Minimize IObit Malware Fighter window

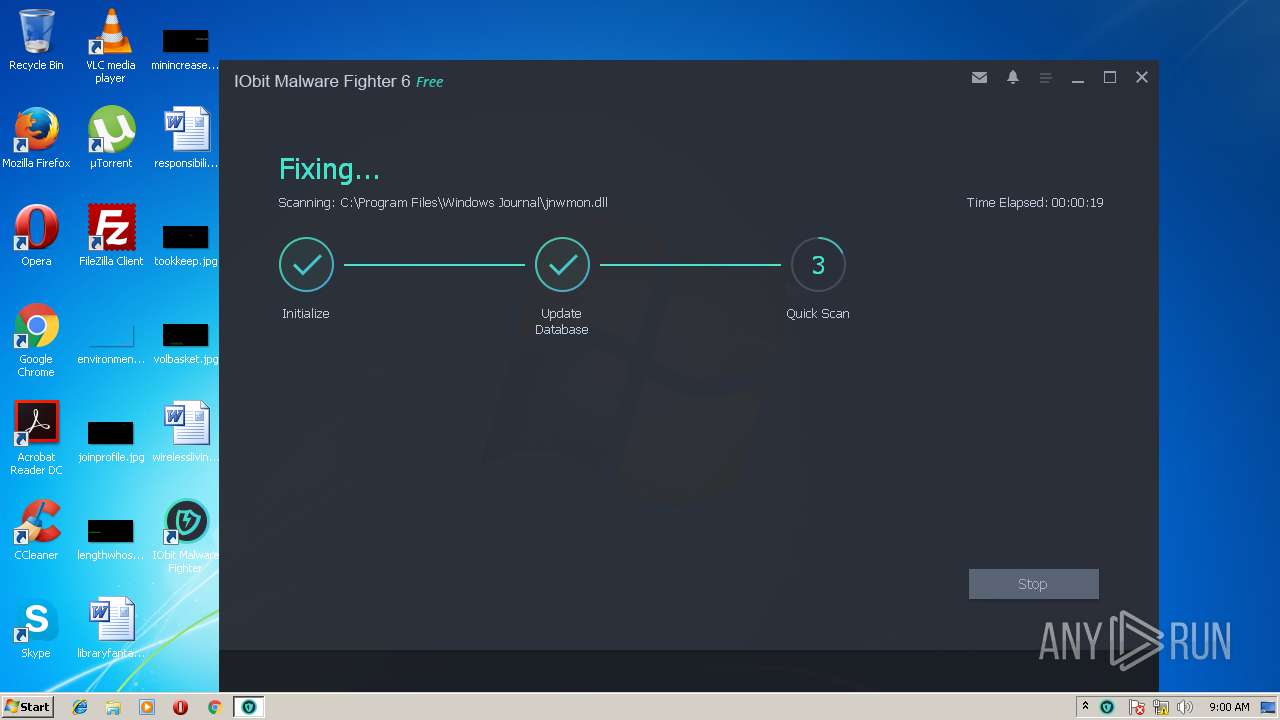click(x=1078, y=78)
